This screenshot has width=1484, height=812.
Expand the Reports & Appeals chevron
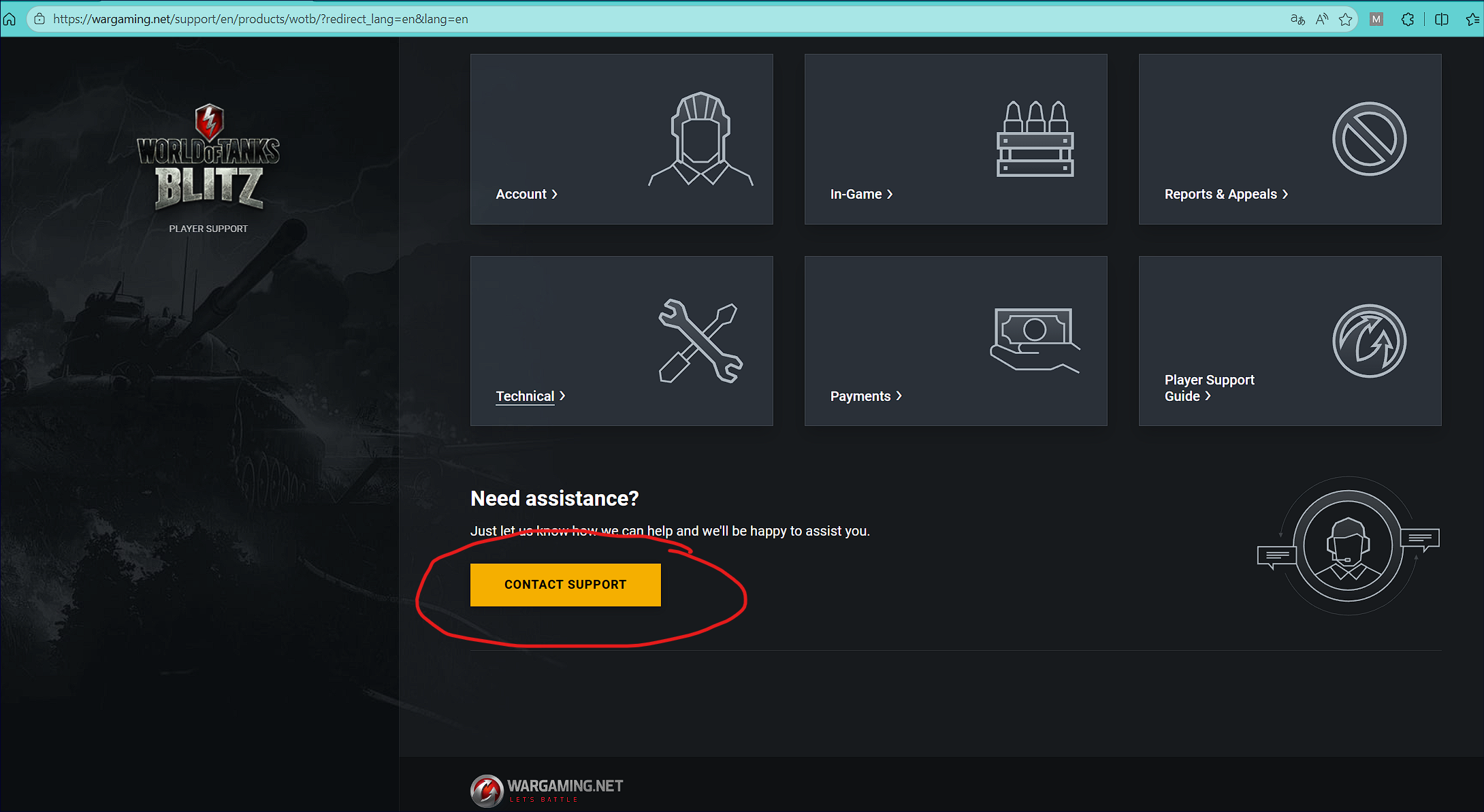coord(1285,194)
